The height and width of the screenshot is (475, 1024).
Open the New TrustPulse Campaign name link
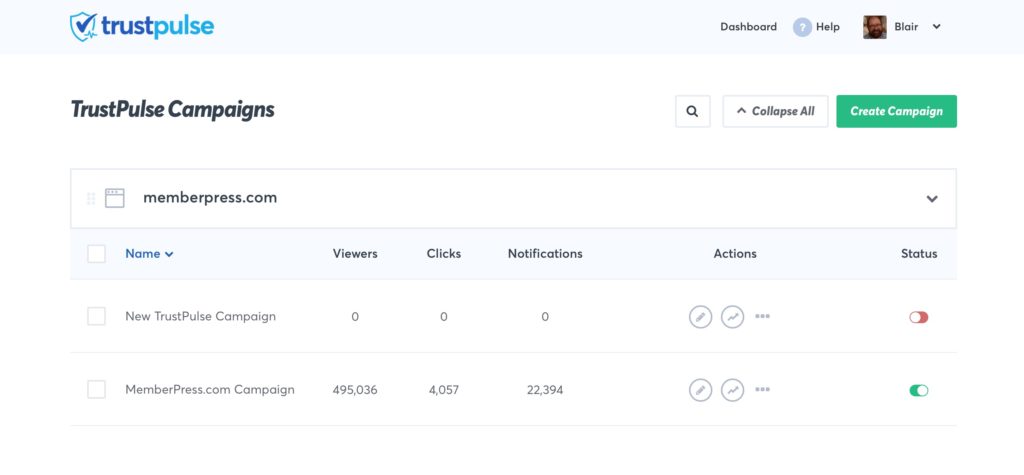[200, 316]
